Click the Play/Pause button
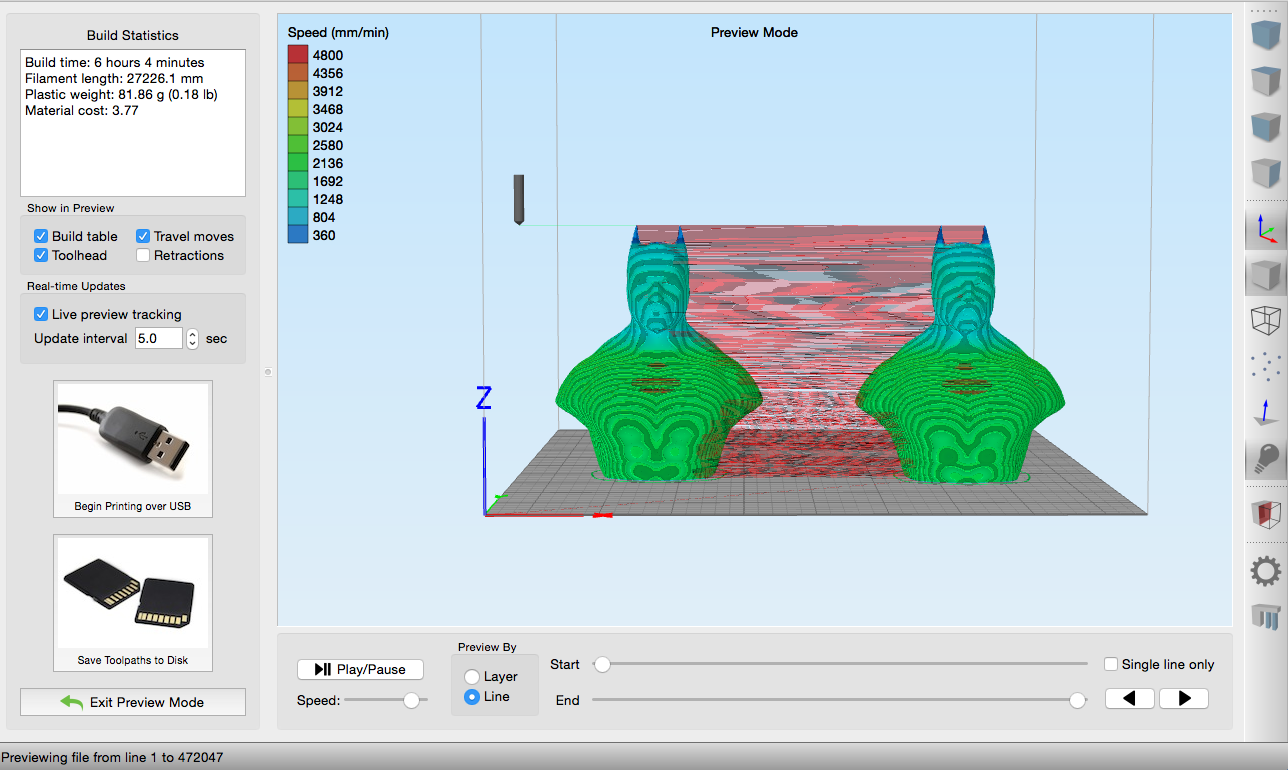 point(360,670)
